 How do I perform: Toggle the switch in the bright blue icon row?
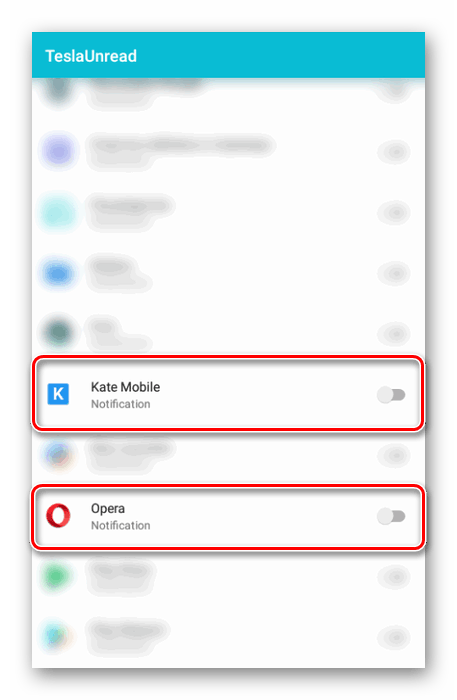(x=394, y=273)
